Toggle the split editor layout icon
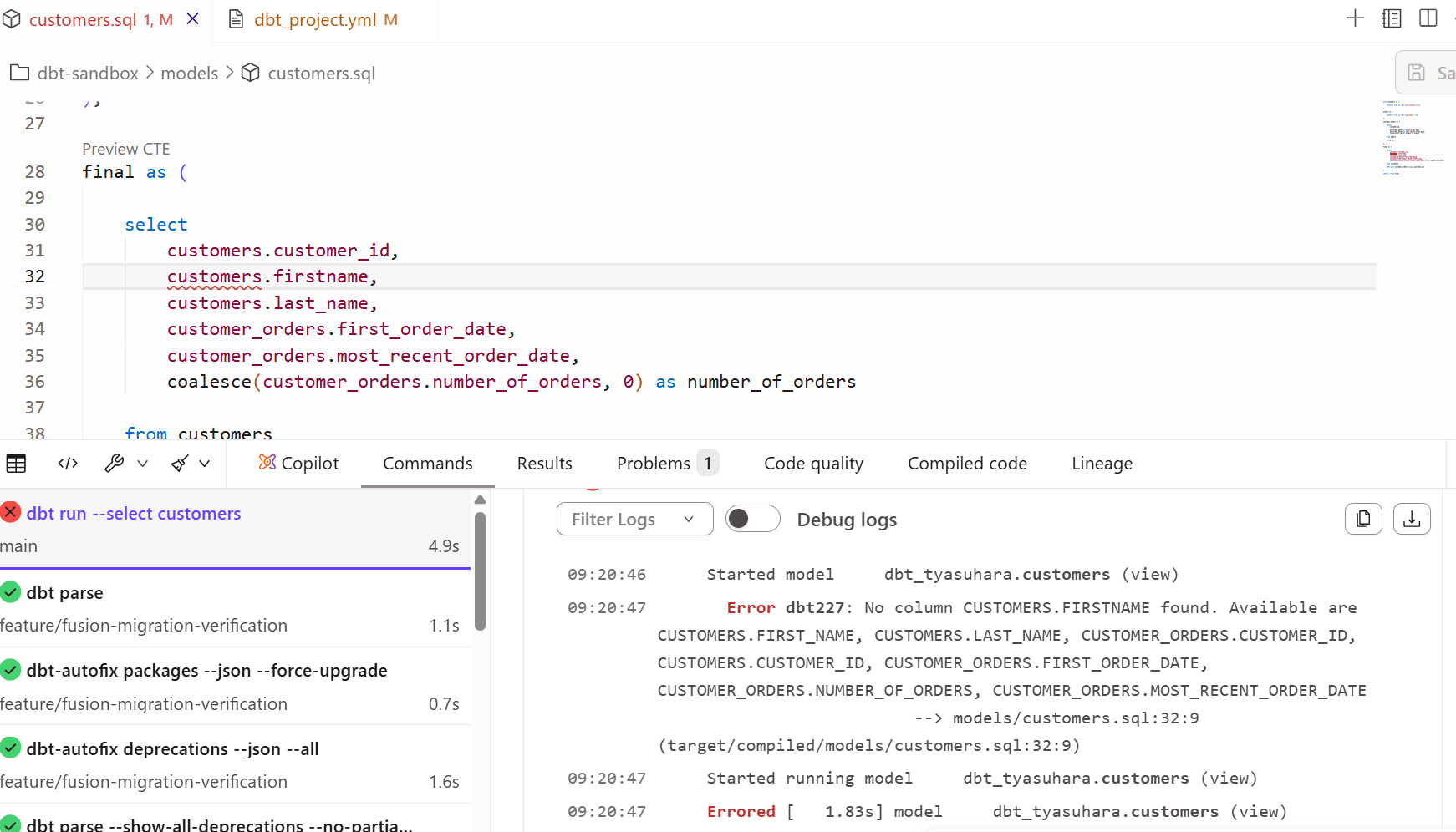Screen dimensions: 1456x832 [1428, 18]
